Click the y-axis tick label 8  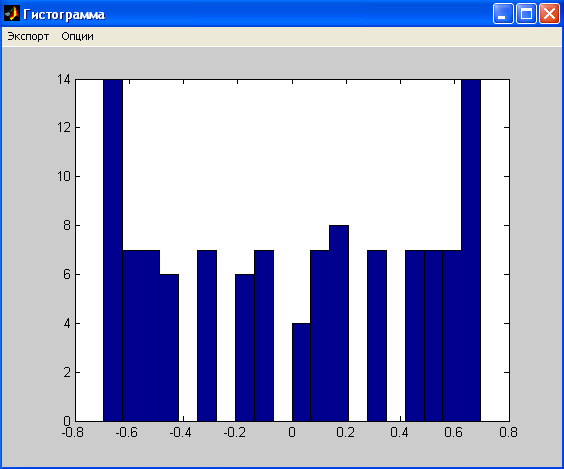67,225
